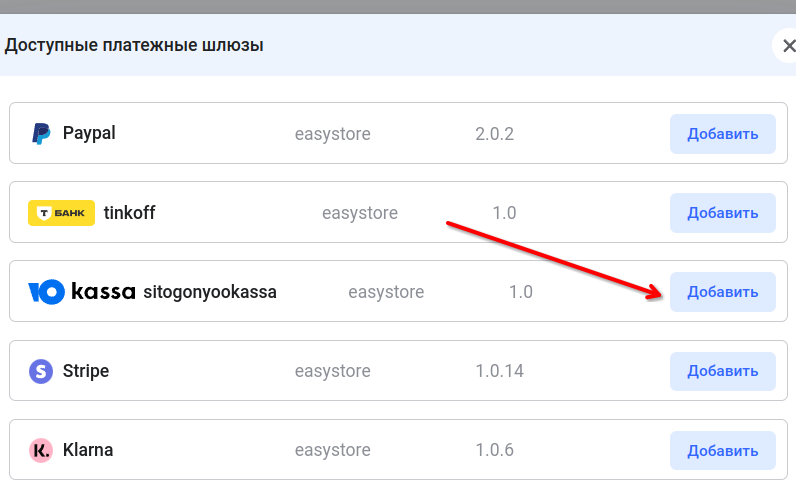The height and width of the screenshot is (493, 796).
Task: Click the YooKassa logo
Action: tap(82, 292)
